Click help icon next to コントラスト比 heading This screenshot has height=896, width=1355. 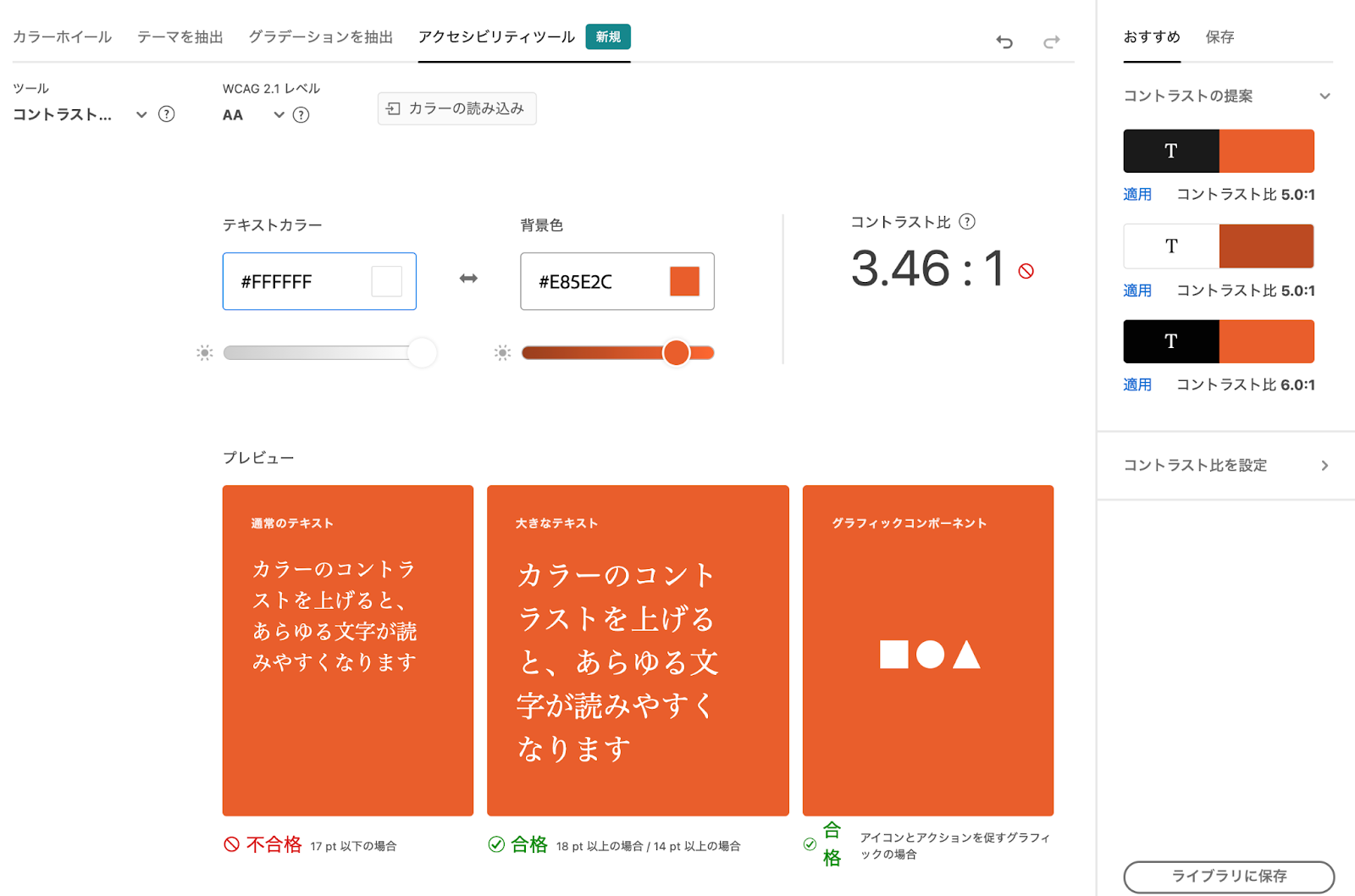pos(967,222)
